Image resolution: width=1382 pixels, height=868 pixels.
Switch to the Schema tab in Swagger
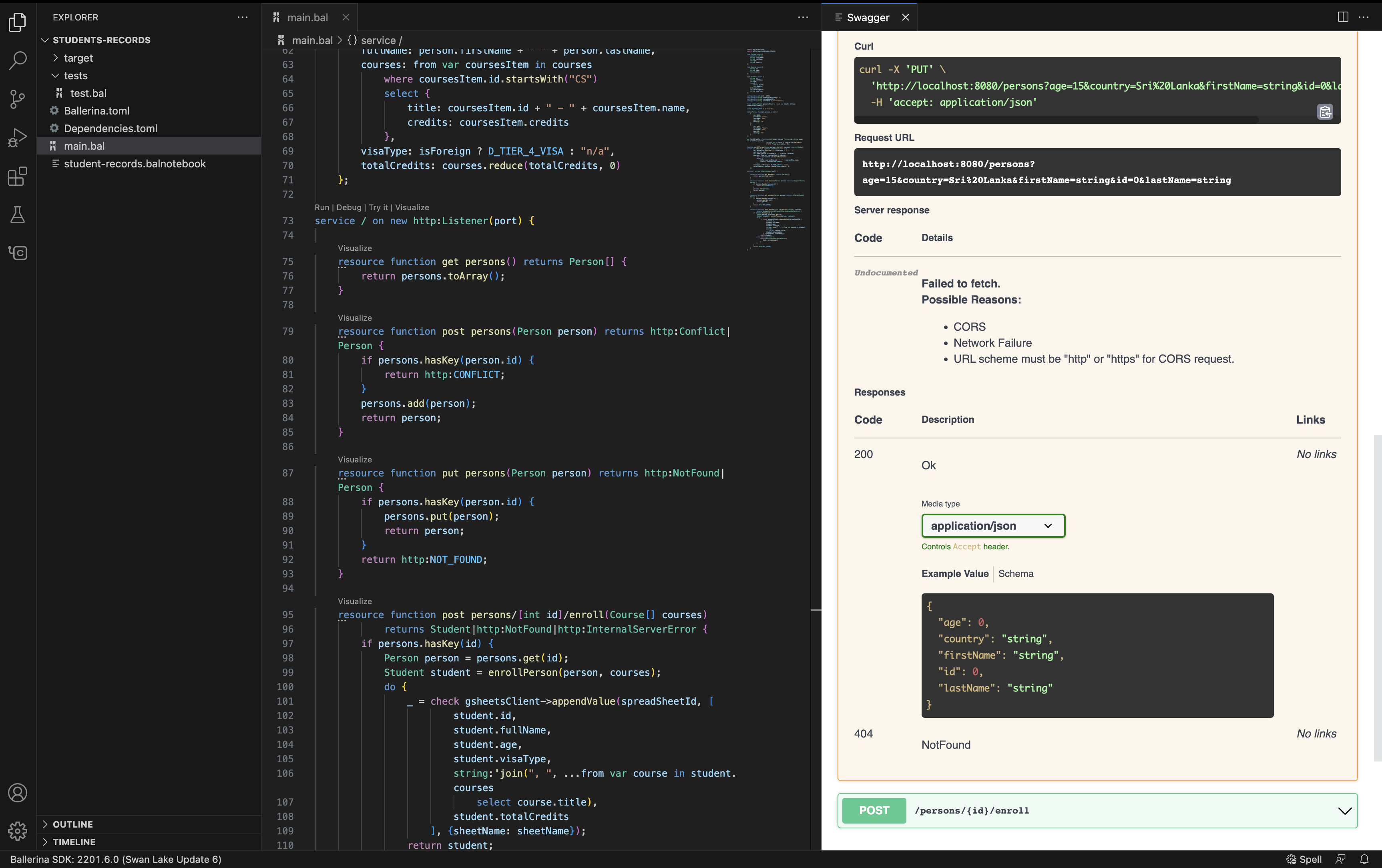pyautogui.click(x=1015, y=573)
